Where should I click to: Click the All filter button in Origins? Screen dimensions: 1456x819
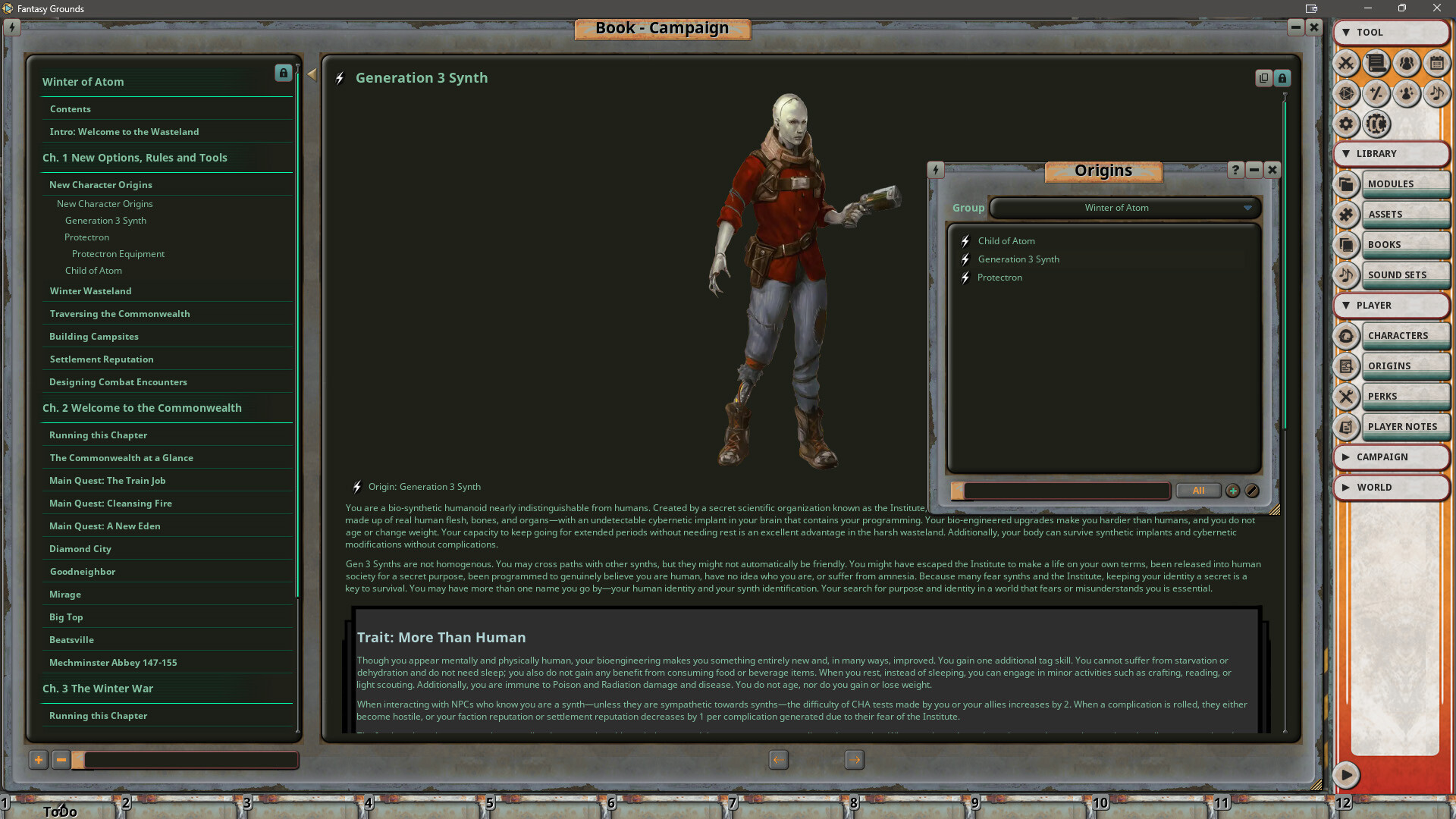[x=1198, y=491]
